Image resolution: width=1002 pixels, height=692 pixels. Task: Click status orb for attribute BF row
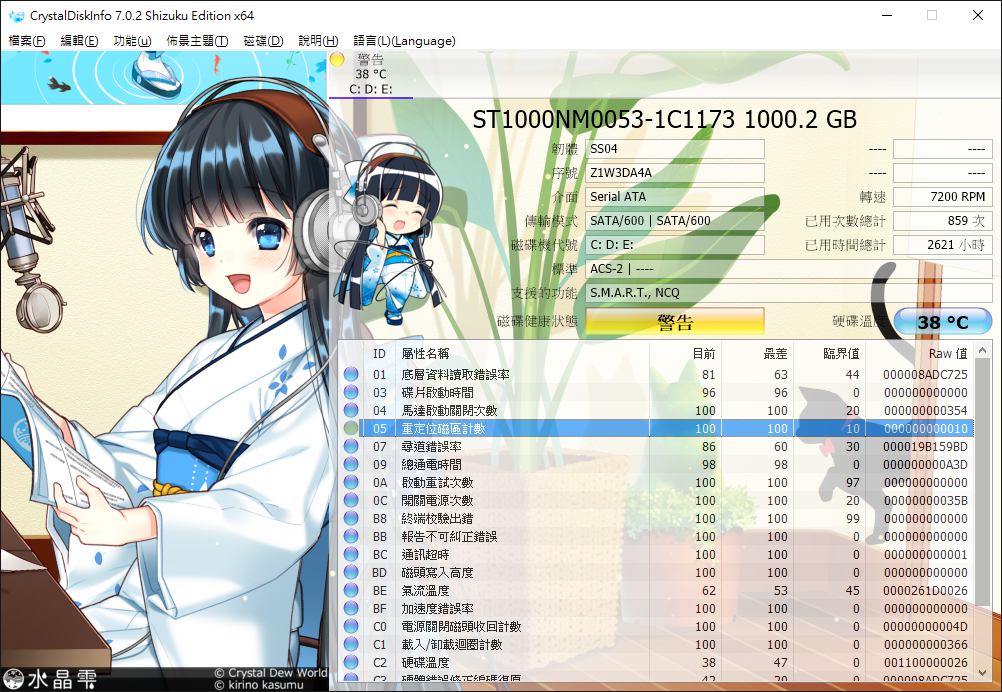click(x=351, y=608)
